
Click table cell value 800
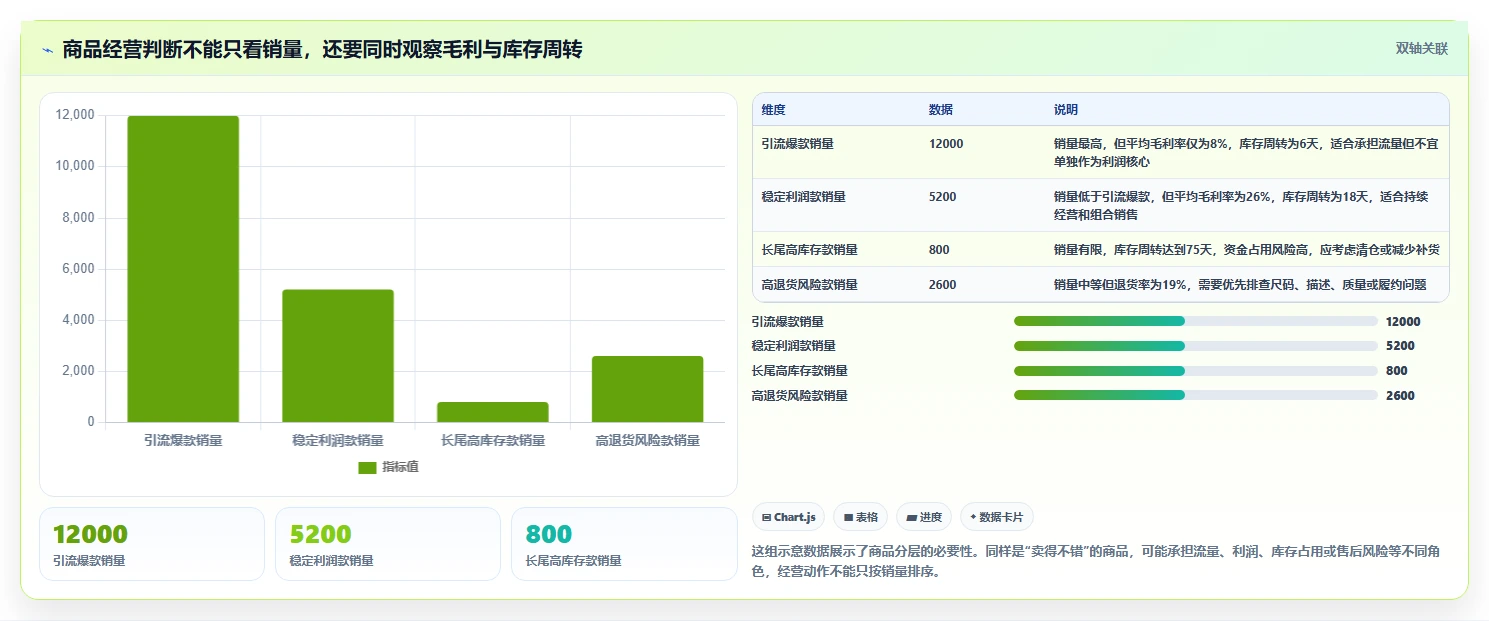pos(939,250)
